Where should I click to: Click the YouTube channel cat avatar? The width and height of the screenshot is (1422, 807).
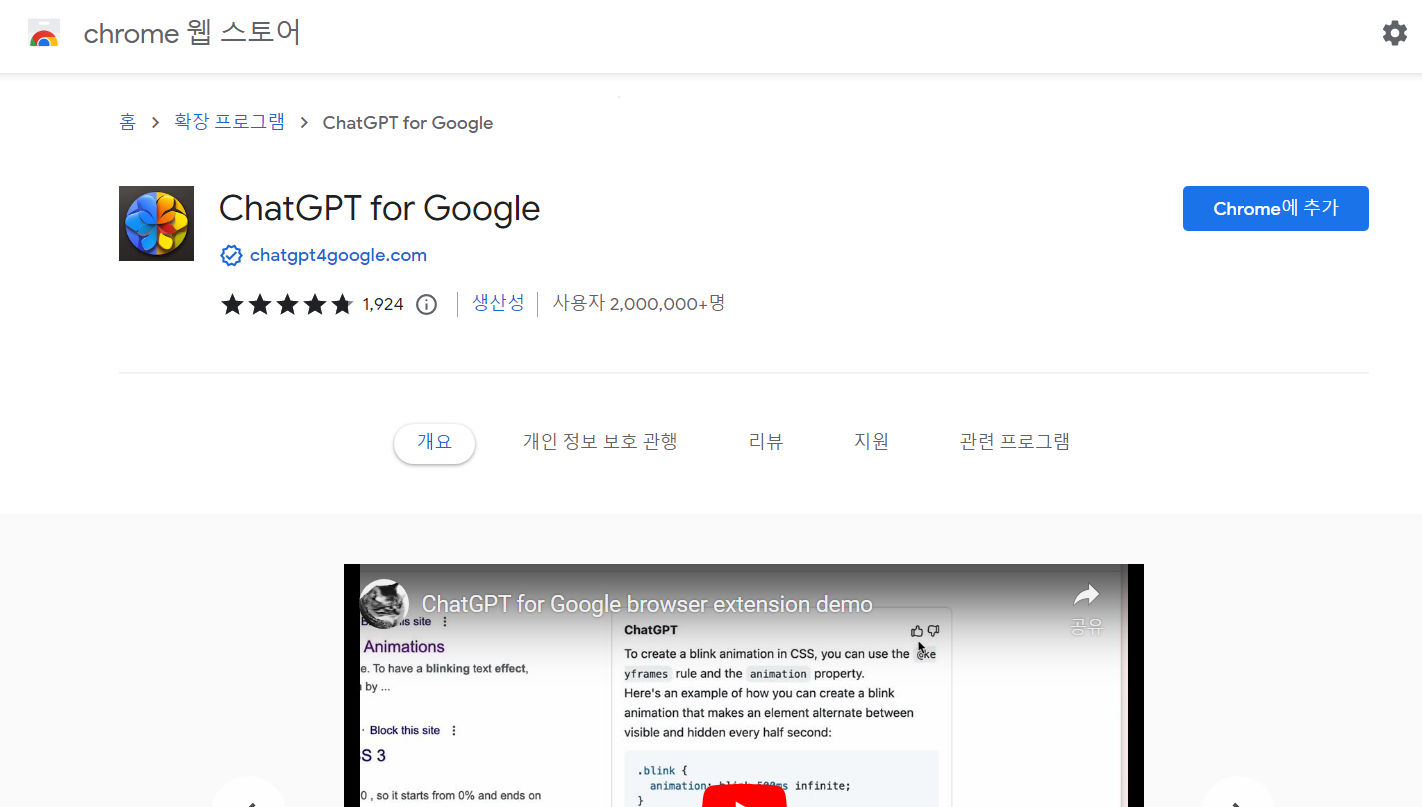click(x=384, y=604)
